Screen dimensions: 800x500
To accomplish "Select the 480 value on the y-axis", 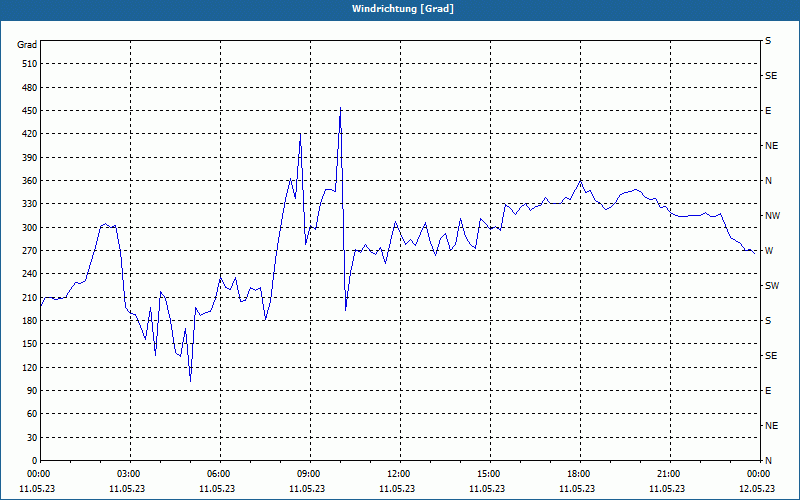I will coord(30,88).
